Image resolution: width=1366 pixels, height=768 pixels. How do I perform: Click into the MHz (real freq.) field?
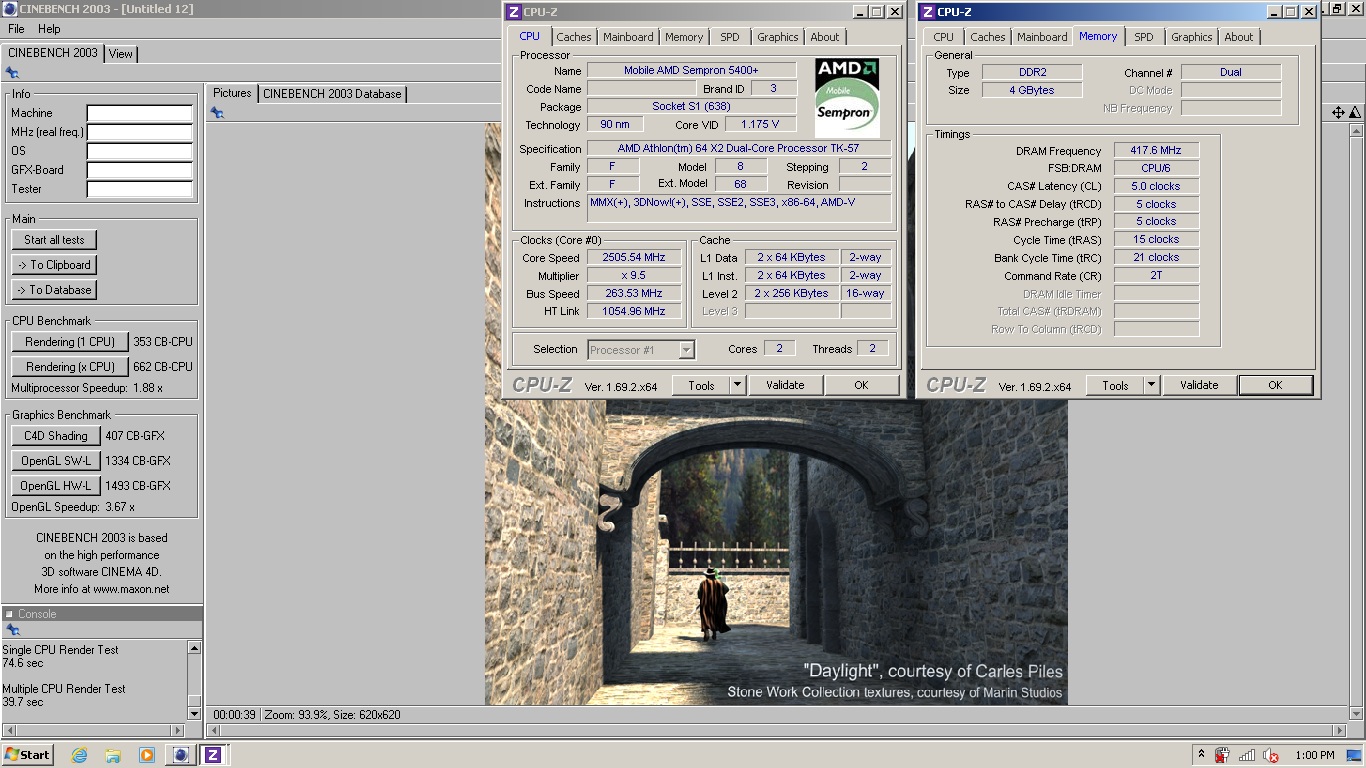tap(139, 132)
